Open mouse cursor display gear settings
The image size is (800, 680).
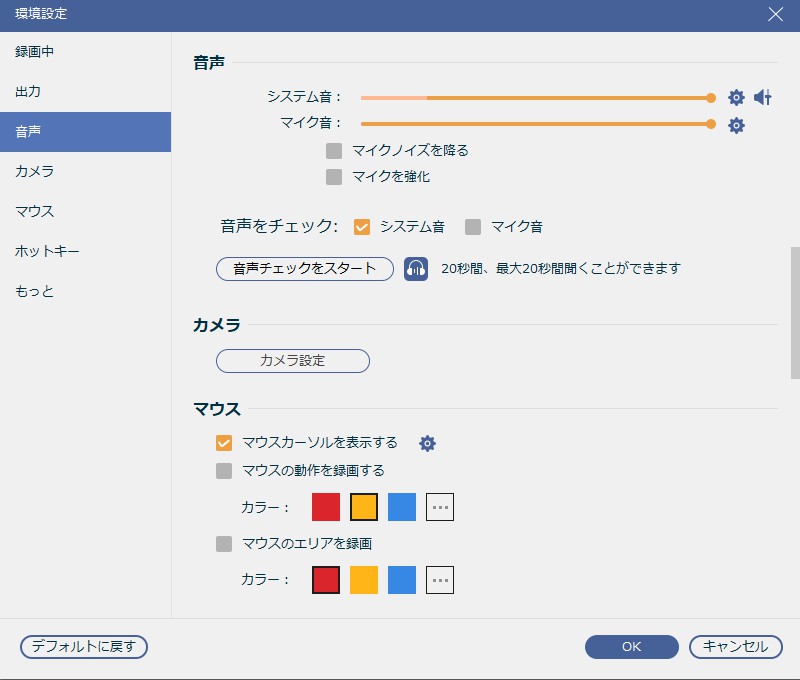click(x=428, y=441)
